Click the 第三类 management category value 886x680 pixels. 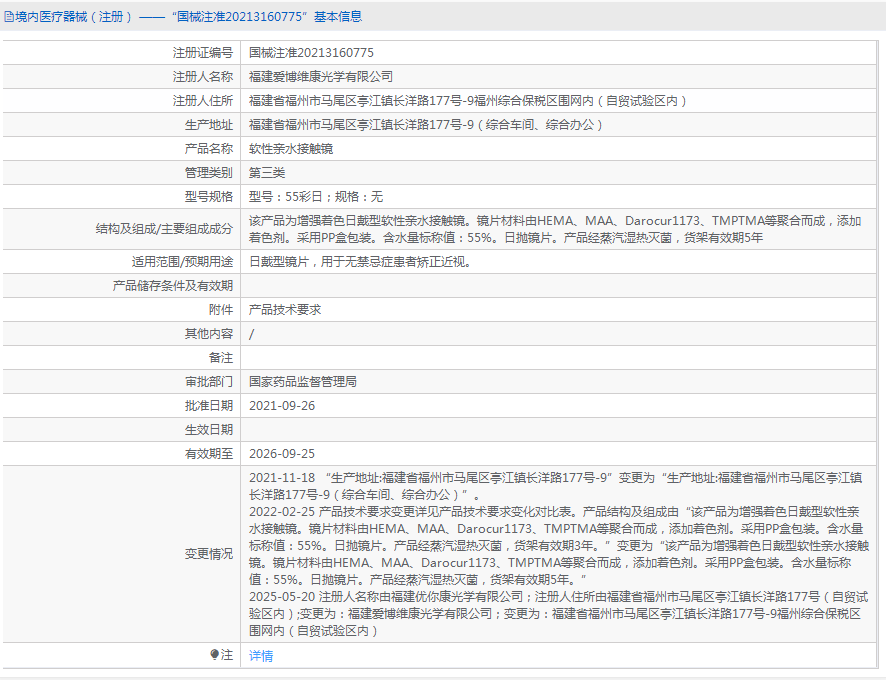267,173
